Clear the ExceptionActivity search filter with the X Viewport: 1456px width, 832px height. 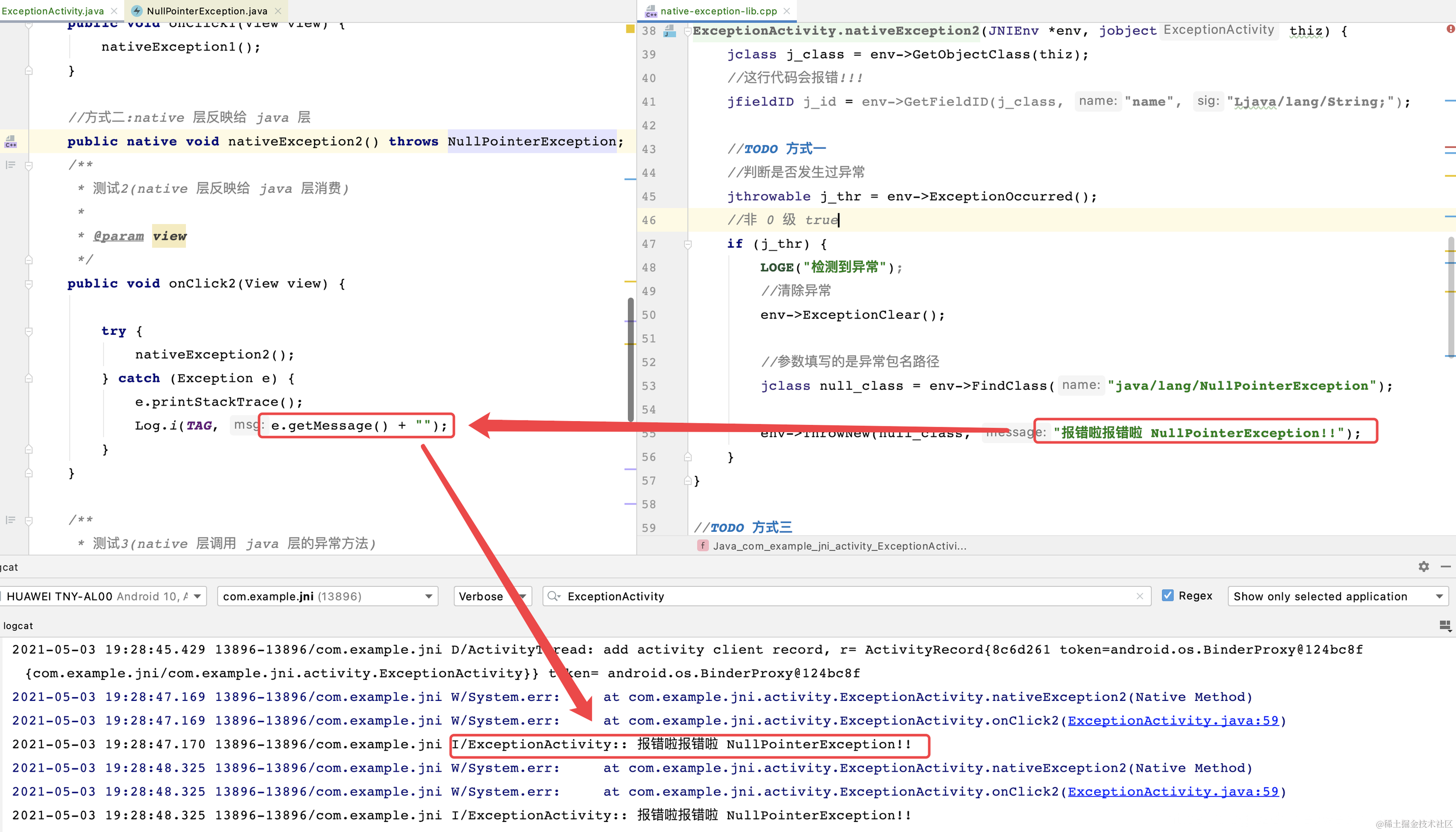pos(1140,596)
